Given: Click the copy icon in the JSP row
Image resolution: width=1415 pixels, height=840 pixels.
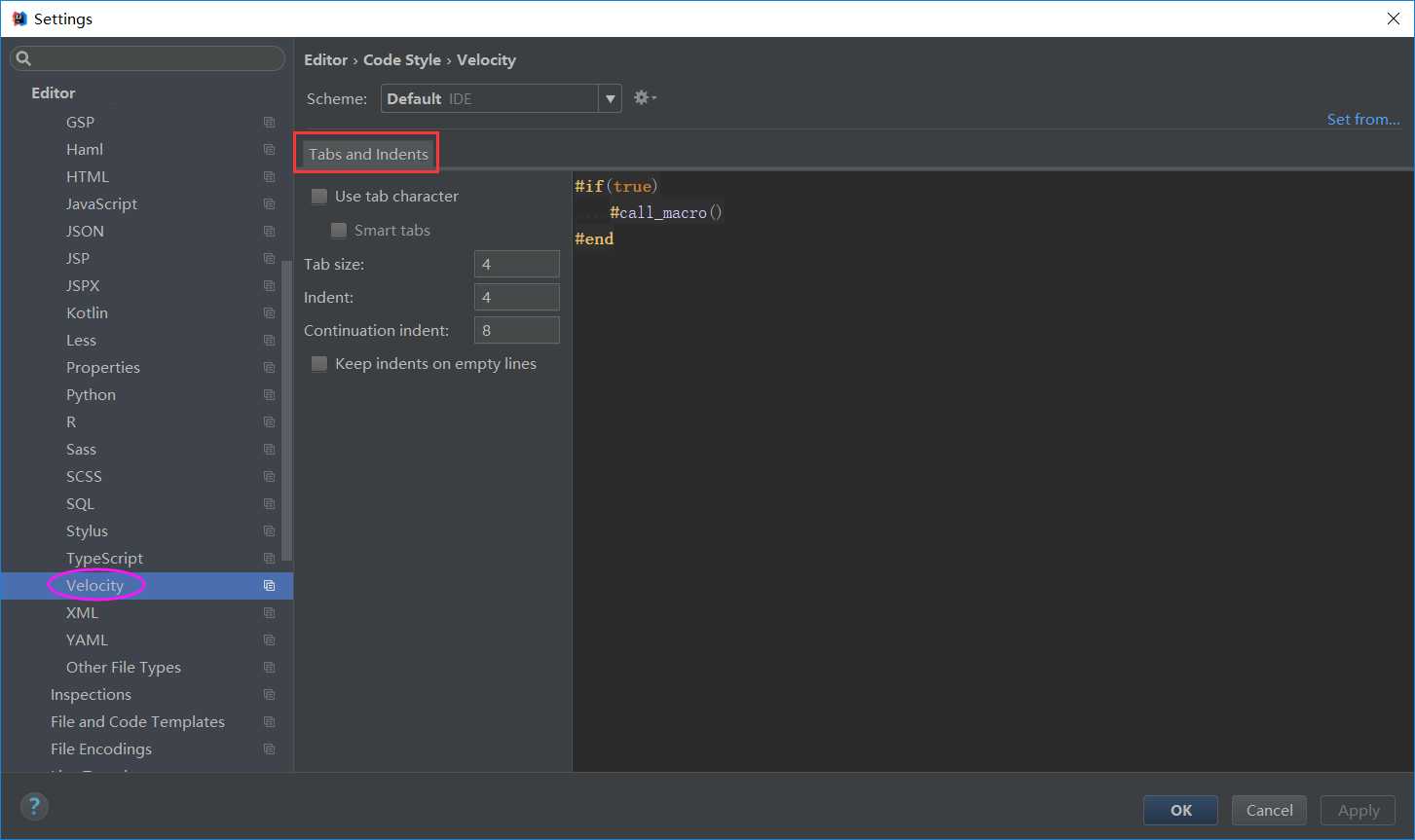Looking at the screenshot, I should (x=270, y=259).
